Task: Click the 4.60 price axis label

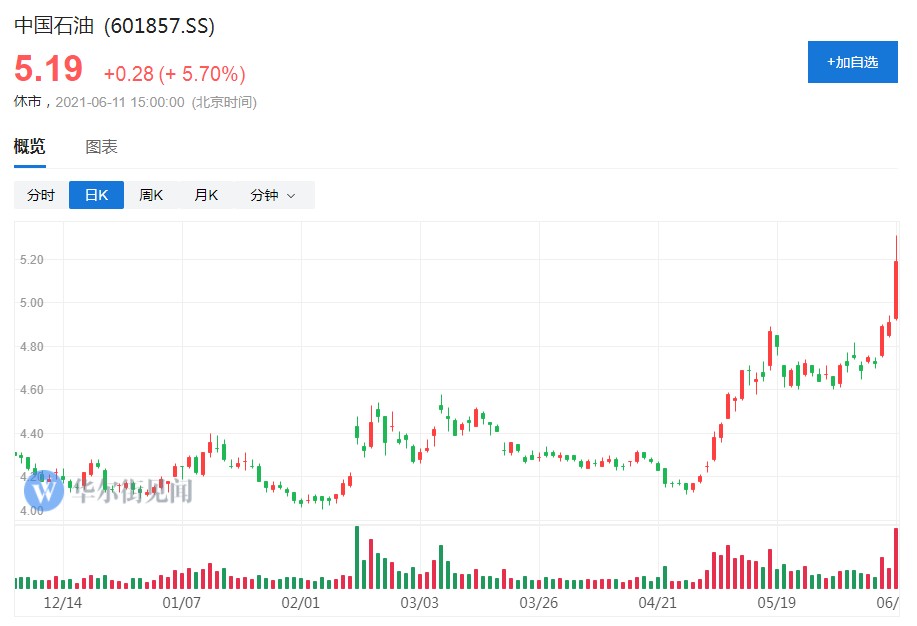Action: coord(31,390)
